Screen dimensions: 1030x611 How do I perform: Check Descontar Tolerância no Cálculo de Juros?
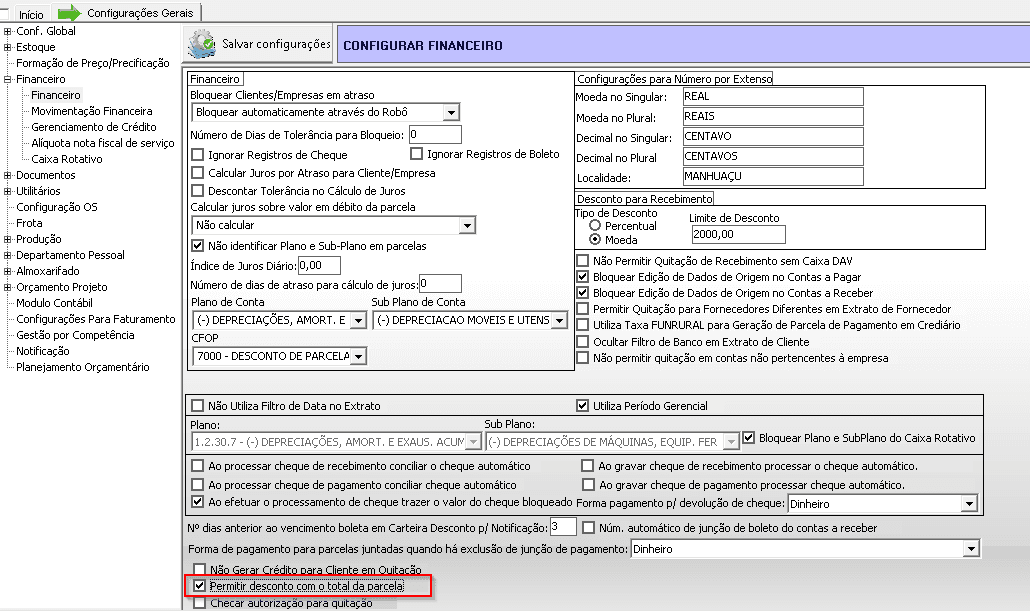198,191
